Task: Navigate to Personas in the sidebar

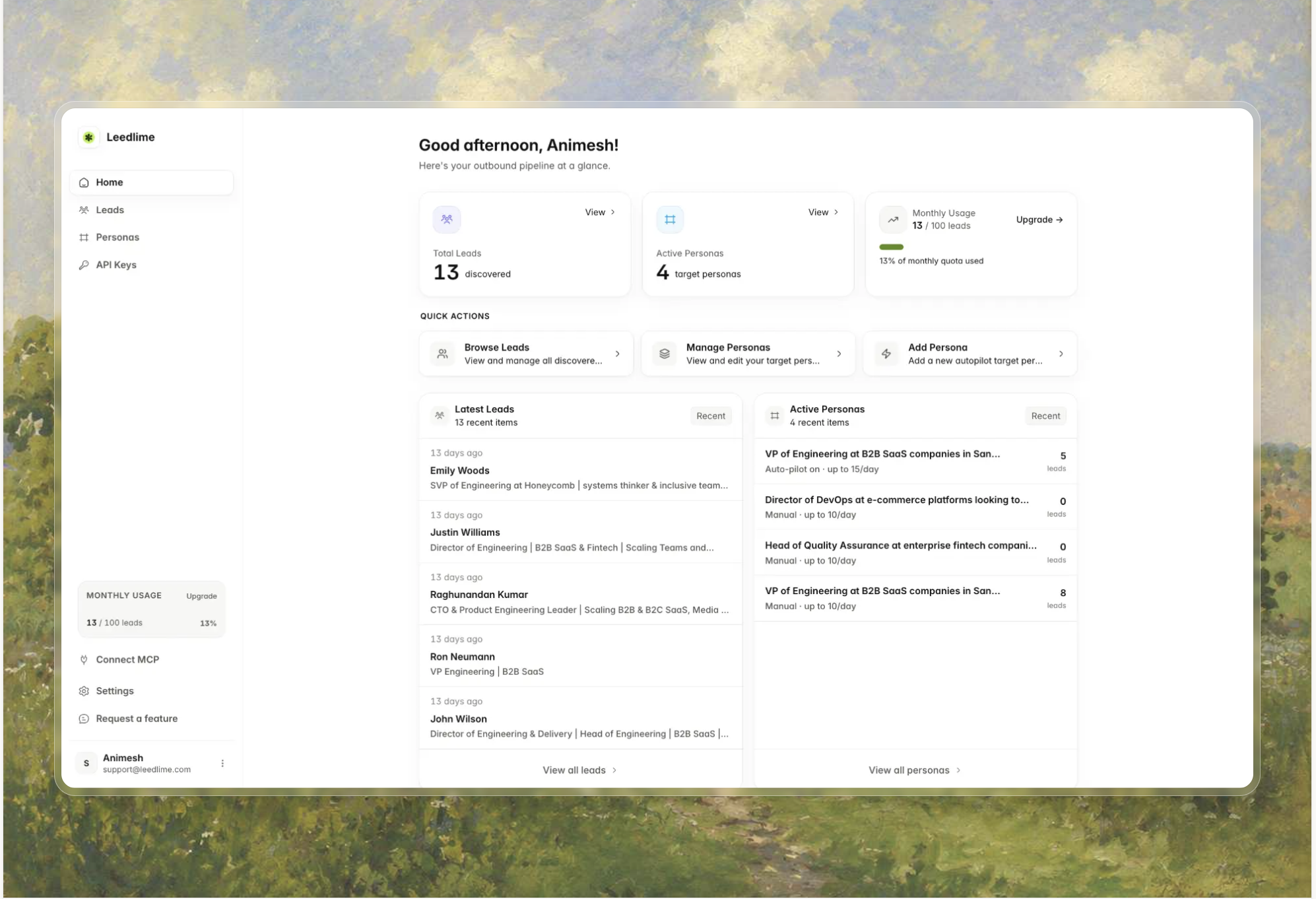Action: point(152,238)
